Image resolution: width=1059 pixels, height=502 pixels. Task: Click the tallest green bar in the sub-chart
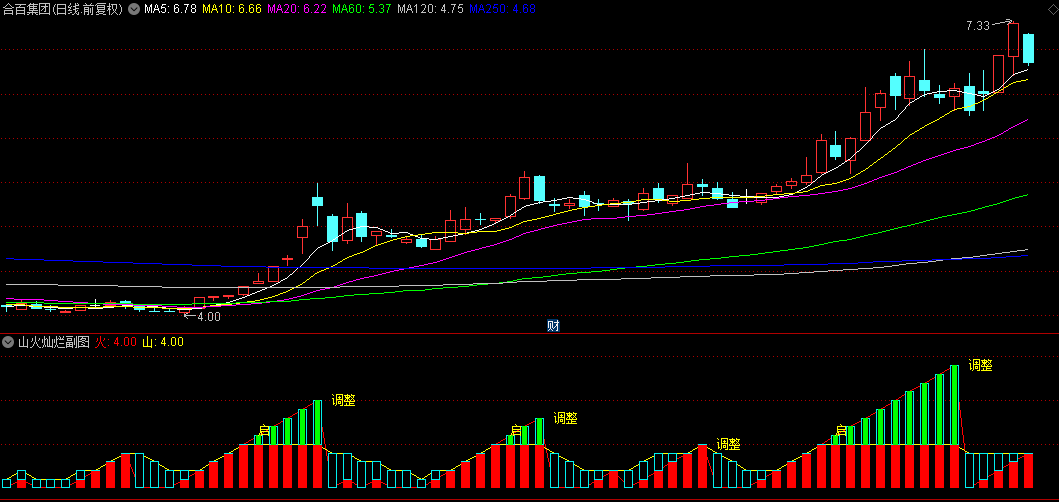(x=954, y=405)
